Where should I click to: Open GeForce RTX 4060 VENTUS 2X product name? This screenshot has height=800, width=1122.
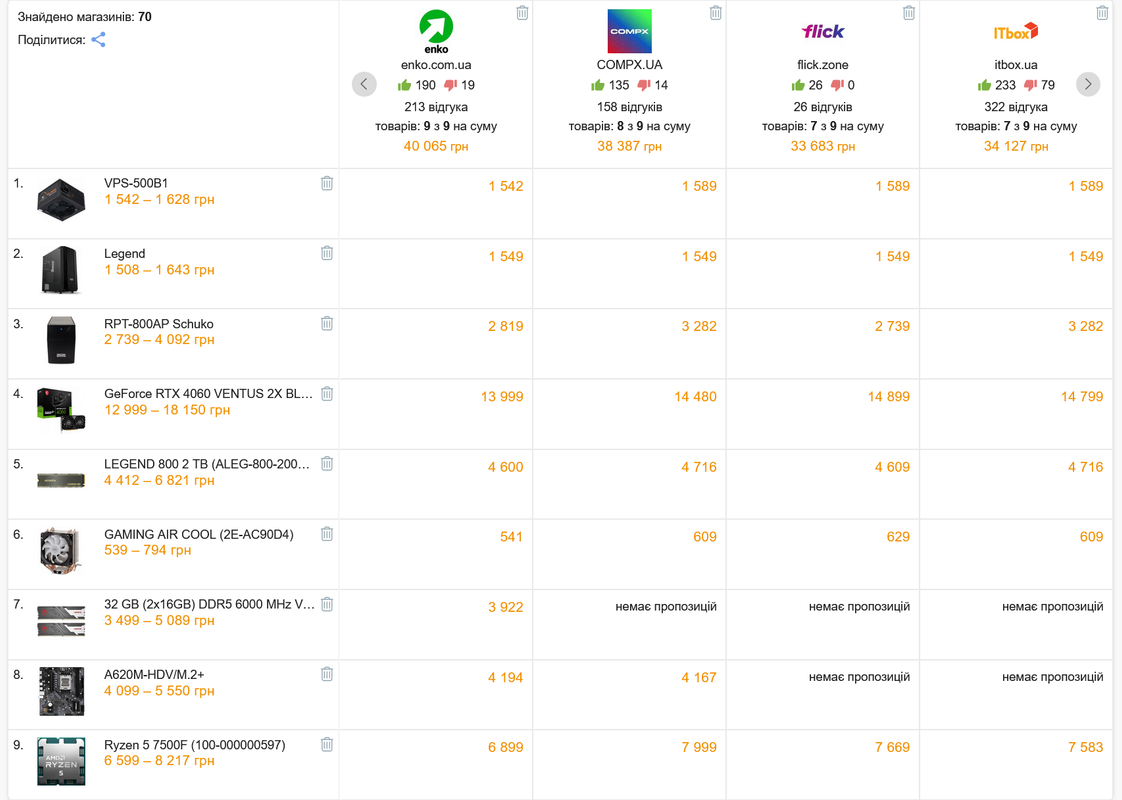pos(208,394)
